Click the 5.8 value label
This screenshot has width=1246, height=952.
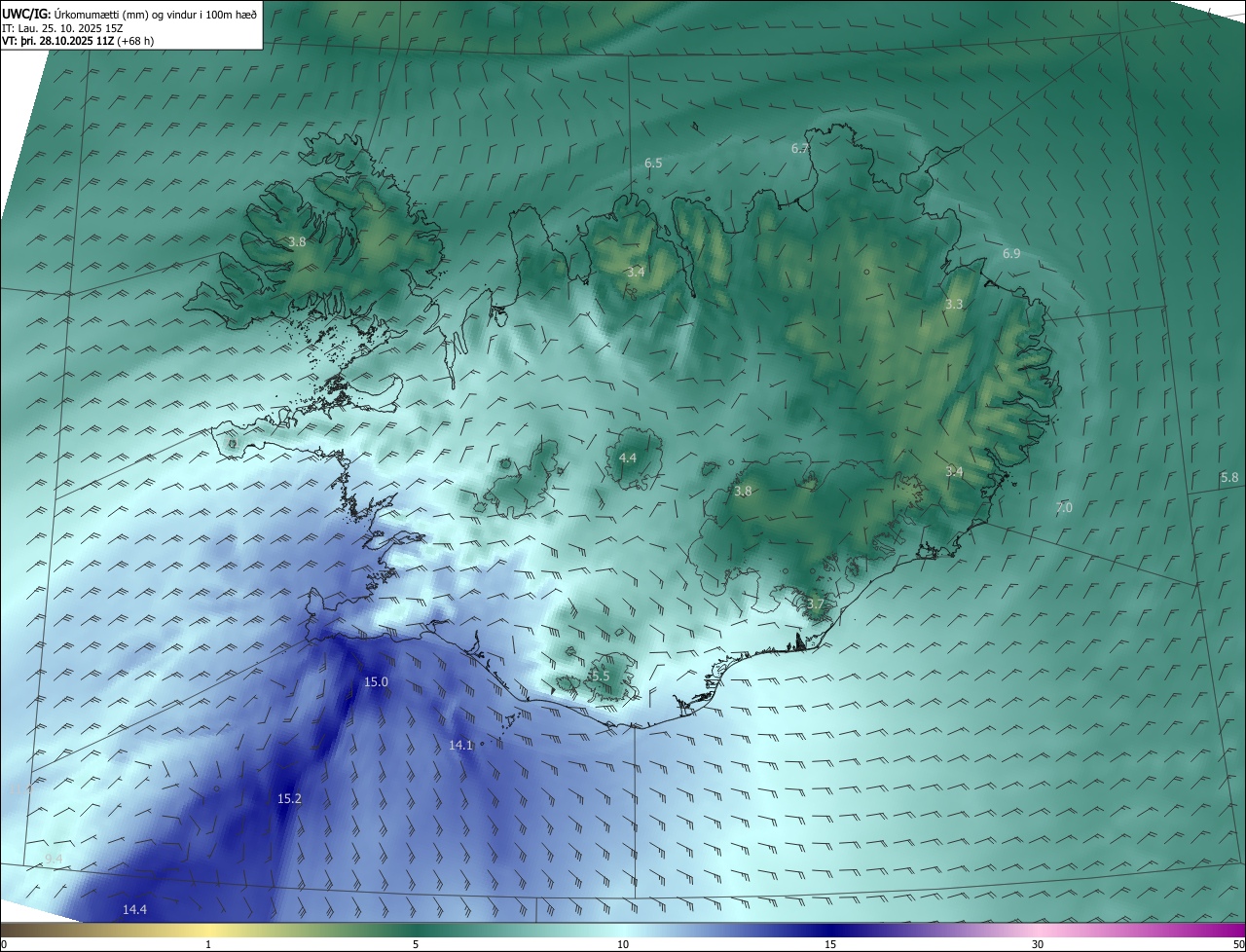click(x=1229, y=477)
